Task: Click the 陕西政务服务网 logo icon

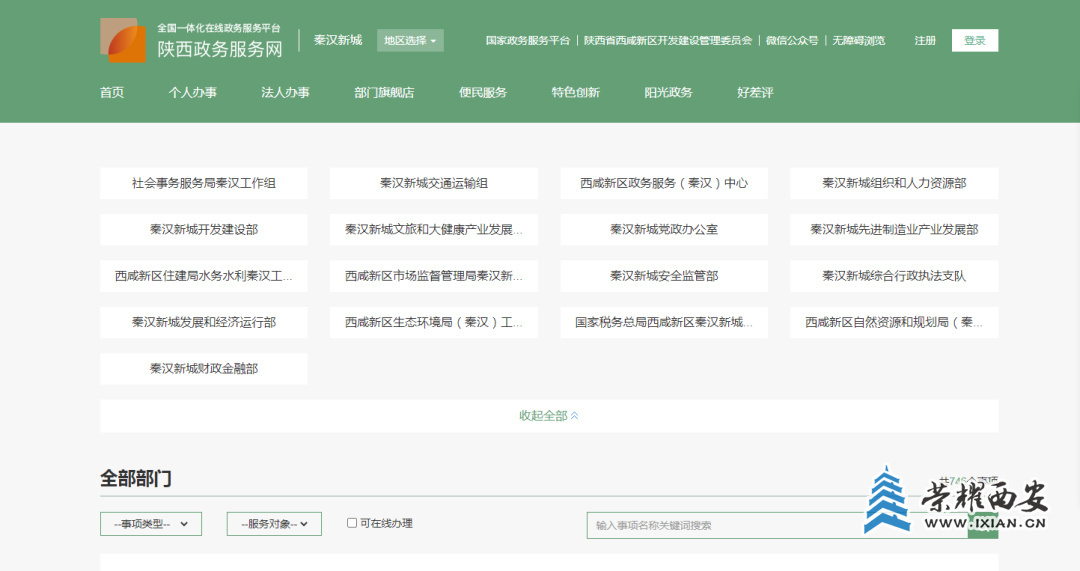Action: [123, 41]
